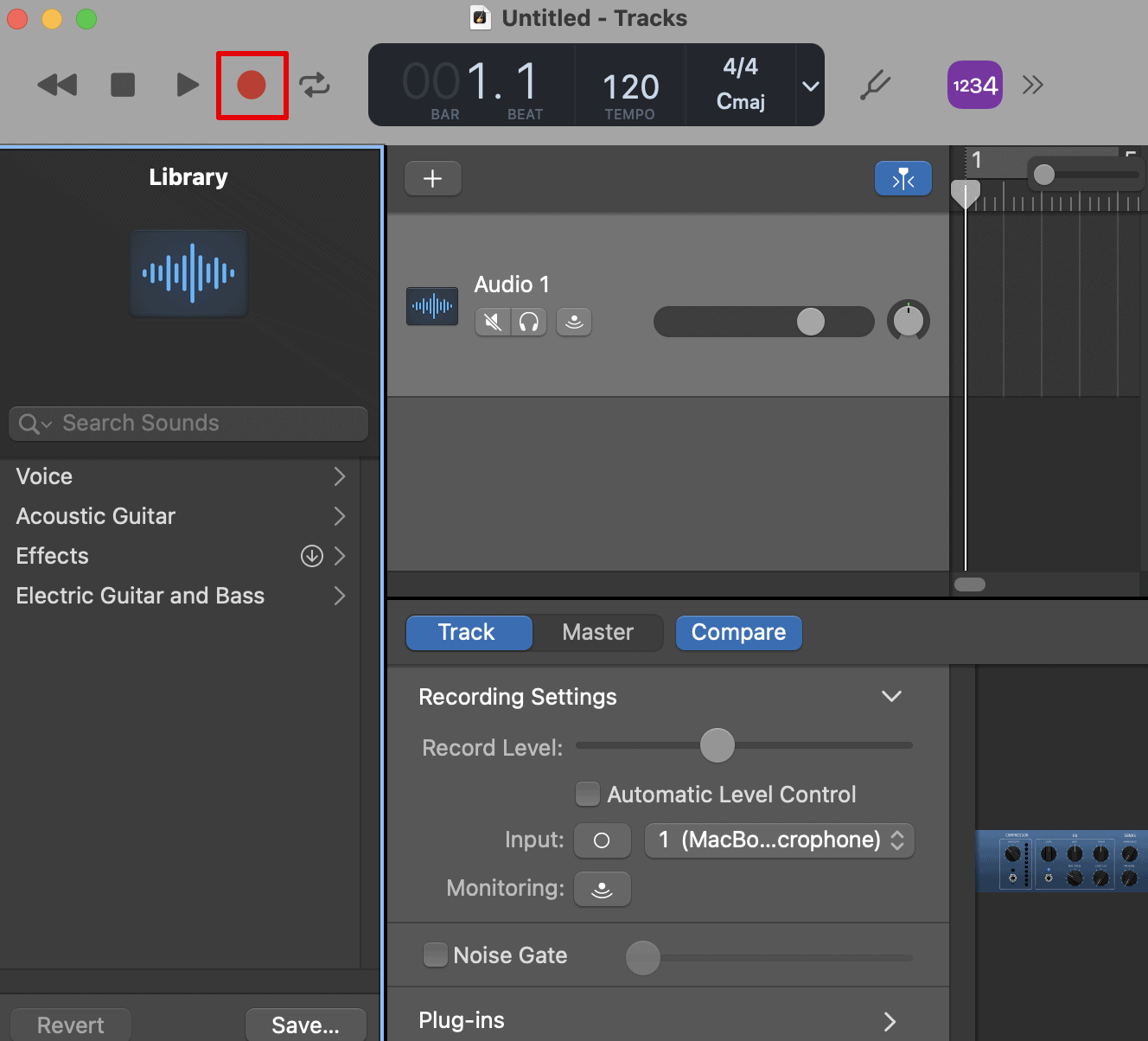Switch to the Master tab
Viewport: 1148px width, 1041px height.
pyautogui.click(x=598, y=632)
